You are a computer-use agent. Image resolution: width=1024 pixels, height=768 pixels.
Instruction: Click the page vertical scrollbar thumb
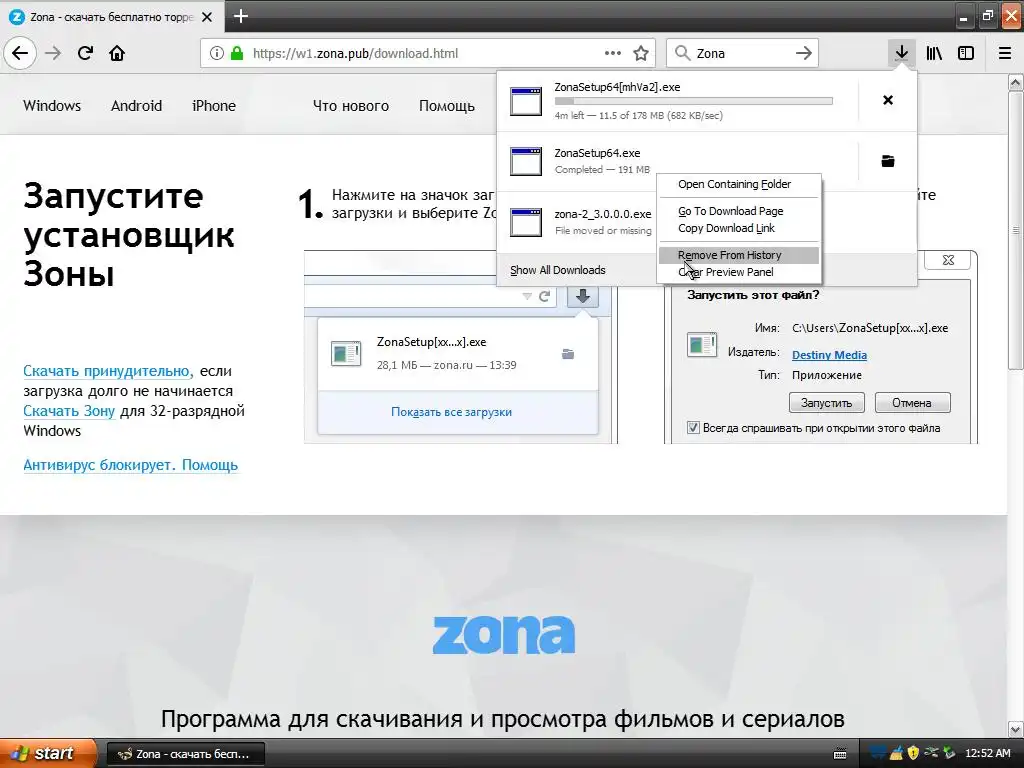[1016, 230]
